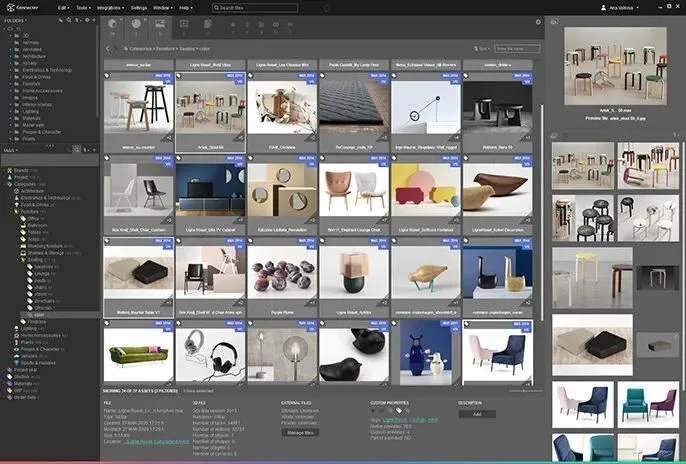Click the search icon in Tags panel
Image resolution: width=686 pixels, height=464 pixels.
76,150
